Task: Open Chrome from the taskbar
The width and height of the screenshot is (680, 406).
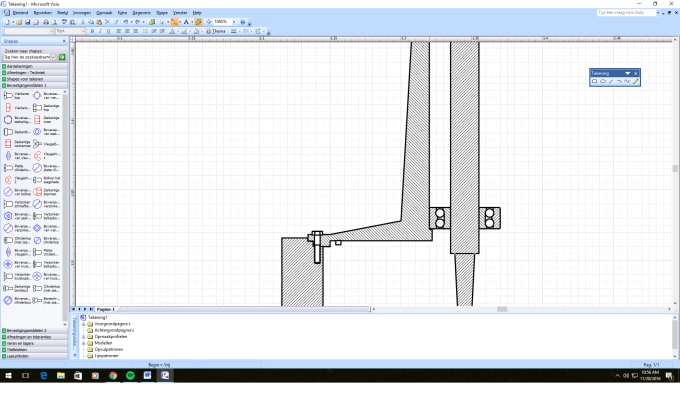Action: (113, 376)
